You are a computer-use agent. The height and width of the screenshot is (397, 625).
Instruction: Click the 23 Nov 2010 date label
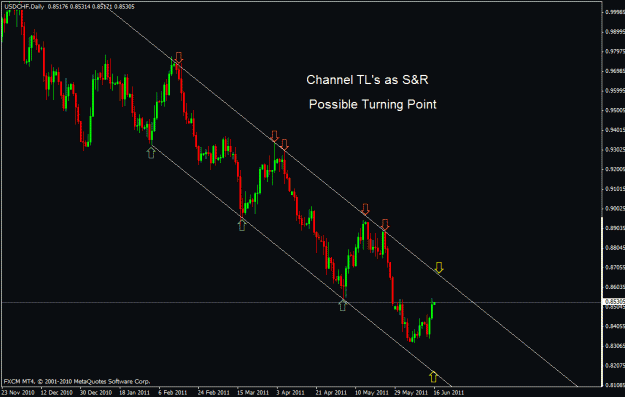[x=18, y=393]
